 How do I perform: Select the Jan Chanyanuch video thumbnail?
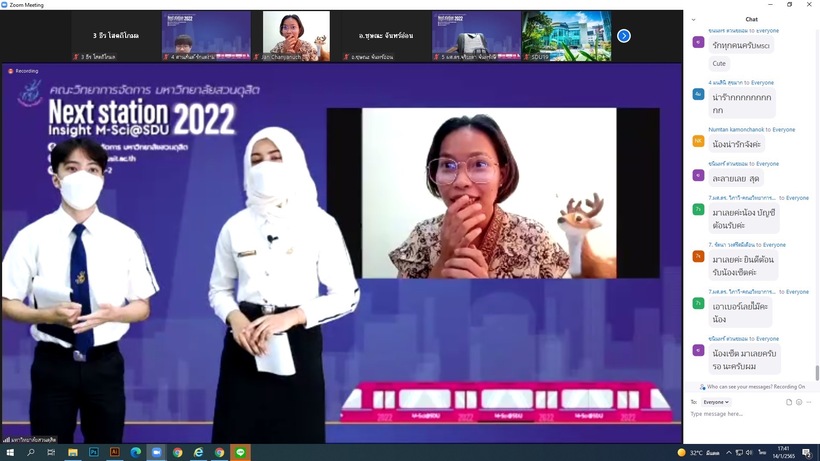296,36
